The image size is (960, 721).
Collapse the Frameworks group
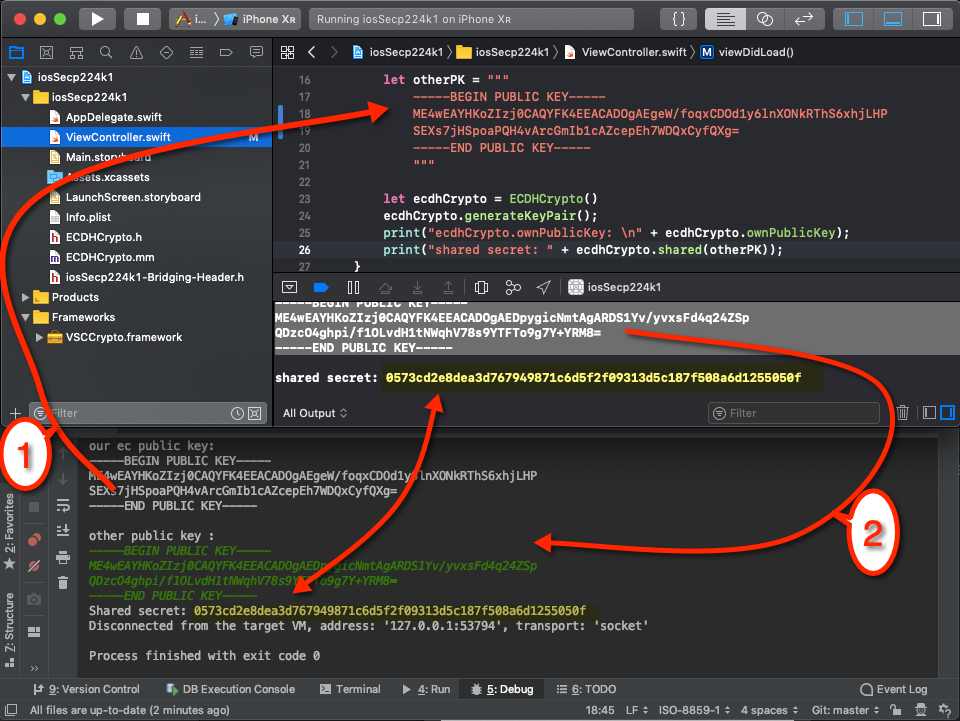point(25,317)
